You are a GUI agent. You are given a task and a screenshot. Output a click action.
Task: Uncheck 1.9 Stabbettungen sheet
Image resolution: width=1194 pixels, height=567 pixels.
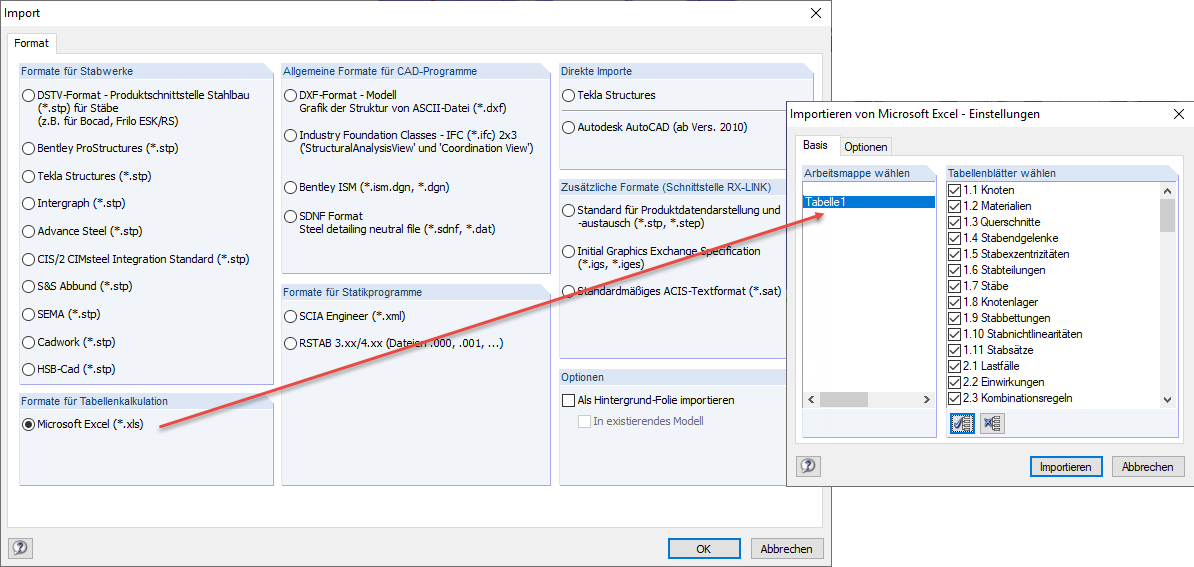click(x=954, y=318)
